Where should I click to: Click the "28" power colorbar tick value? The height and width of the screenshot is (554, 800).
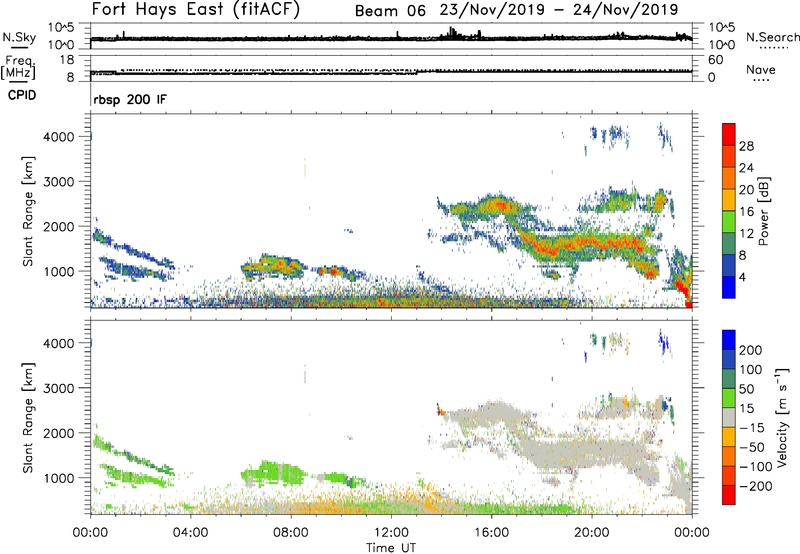746,146
